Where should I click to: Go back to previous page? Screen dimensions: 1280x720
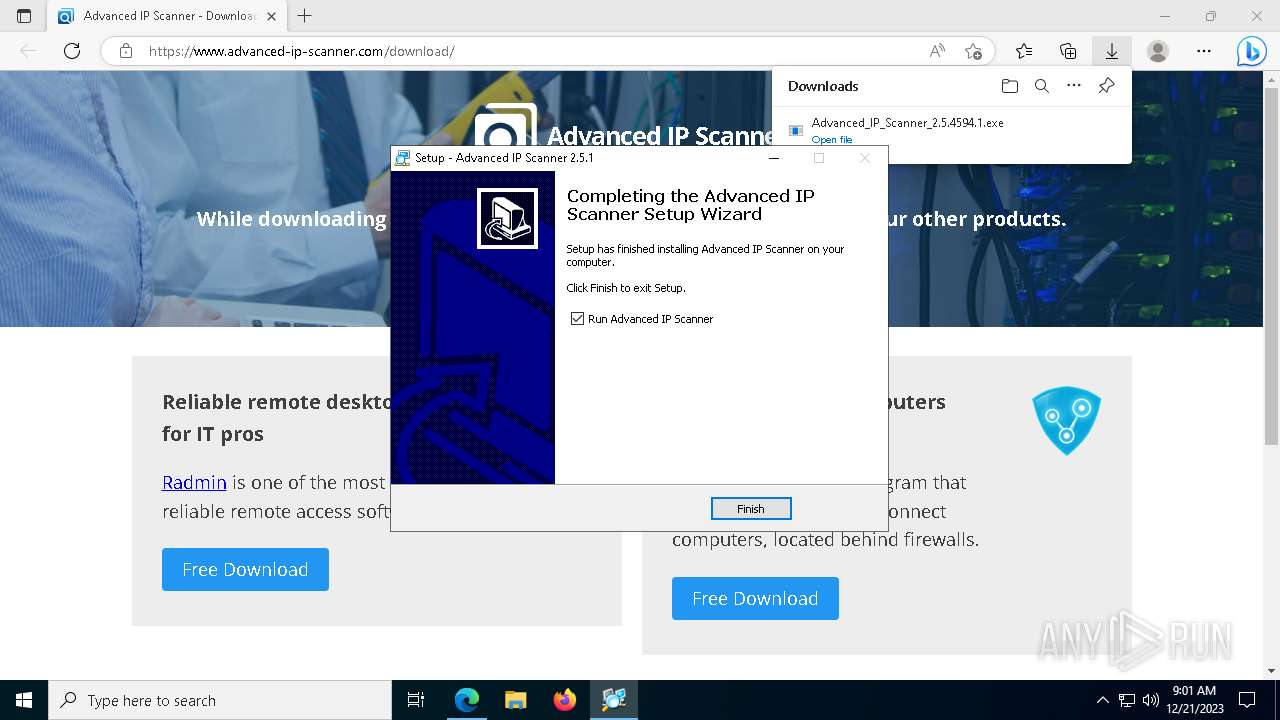(x=28, y=51)
